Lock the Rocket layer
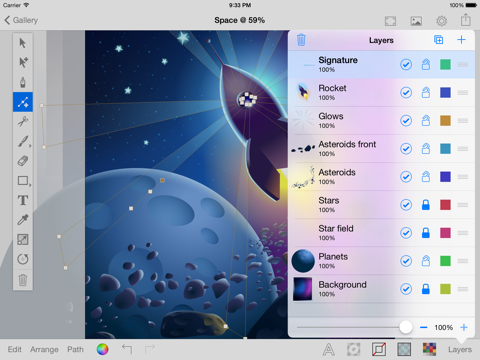Viewport: 480px width, 360px height. pyautogui.click(x=426, y=92)
